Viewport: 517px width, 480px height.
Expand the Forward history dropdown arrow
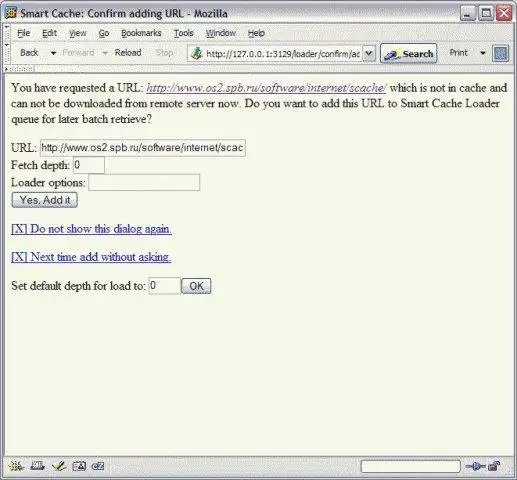coord(105,53)
